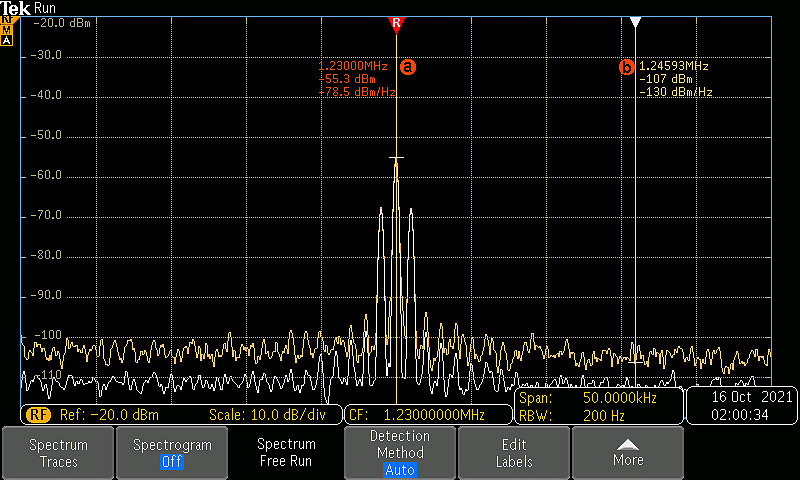Screen dimensions: 800x480
Task: Click the Scale: 10.0 dB/div readout
Action: [267, 415]
